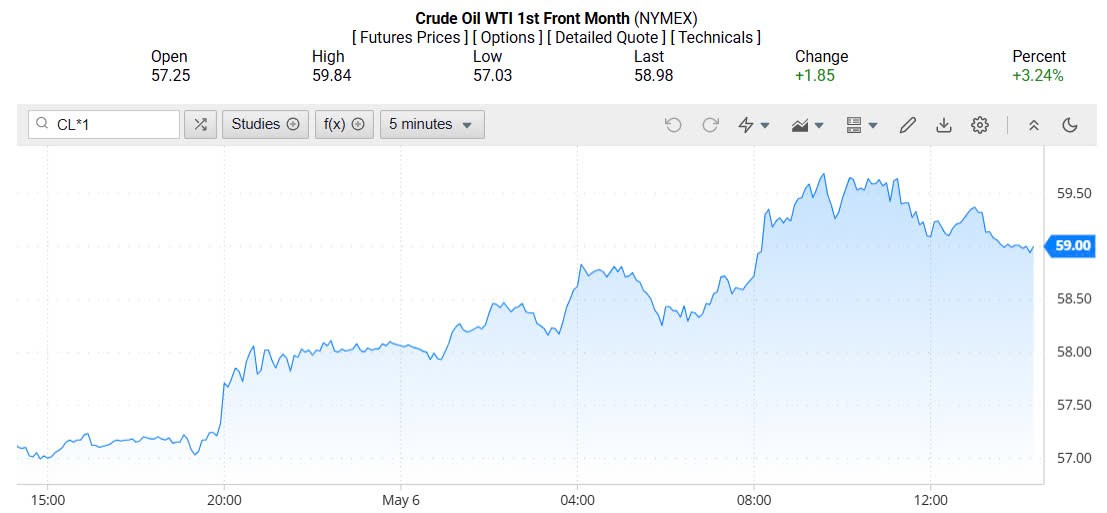Open the 5 minutes interval dropdown

coord(432,124)
